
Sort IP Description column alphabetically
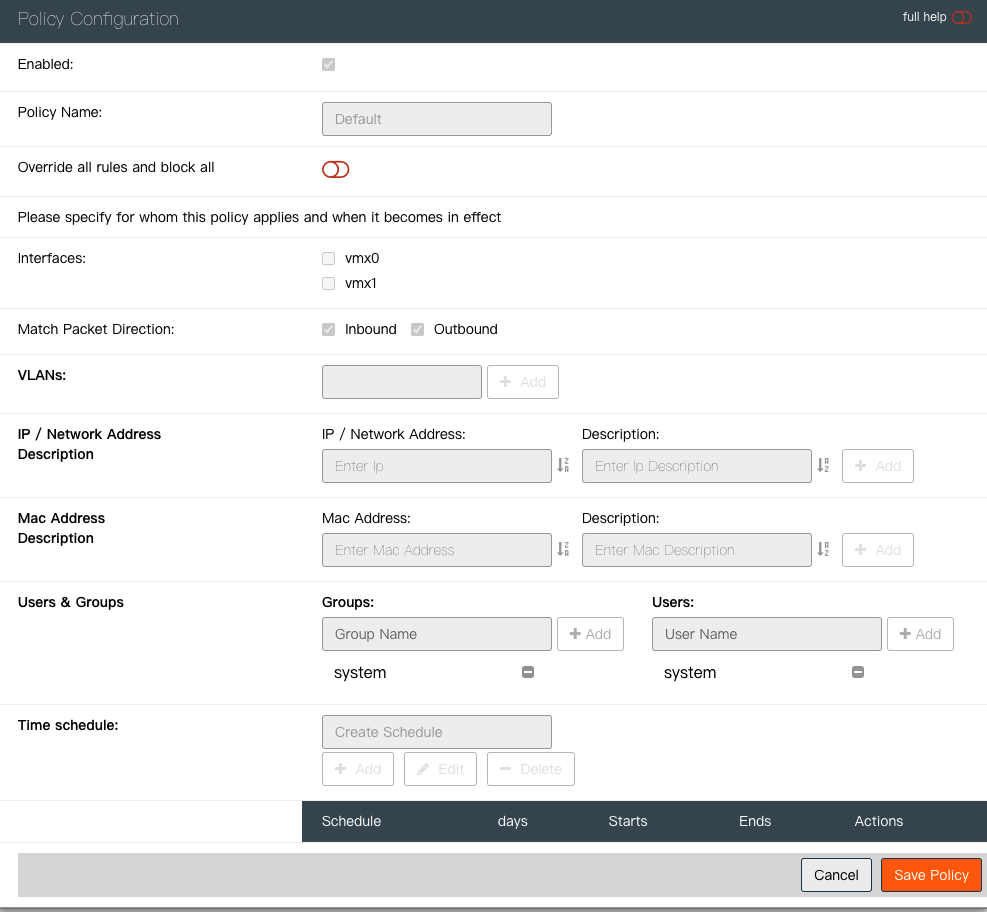coord(823,466)
